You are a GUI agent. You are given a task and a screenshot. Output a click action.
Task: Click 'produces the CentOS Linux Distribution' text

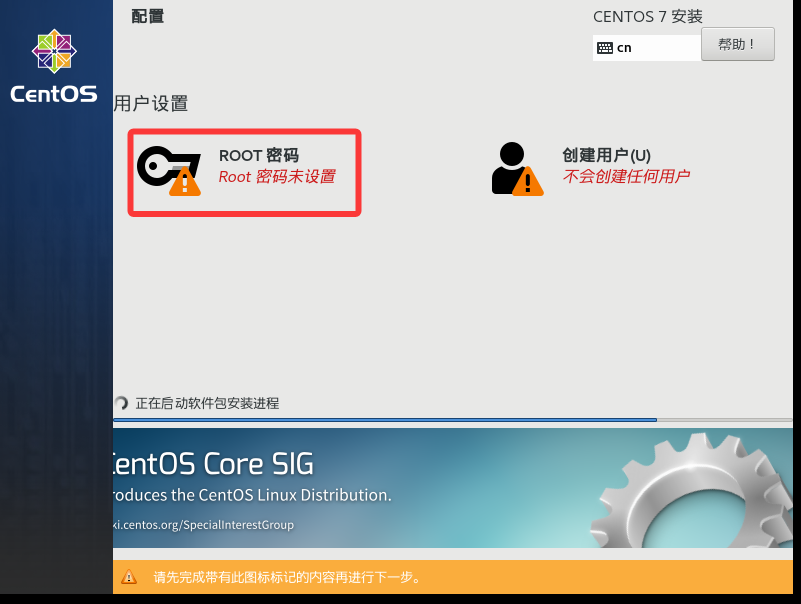coord(252,495)
